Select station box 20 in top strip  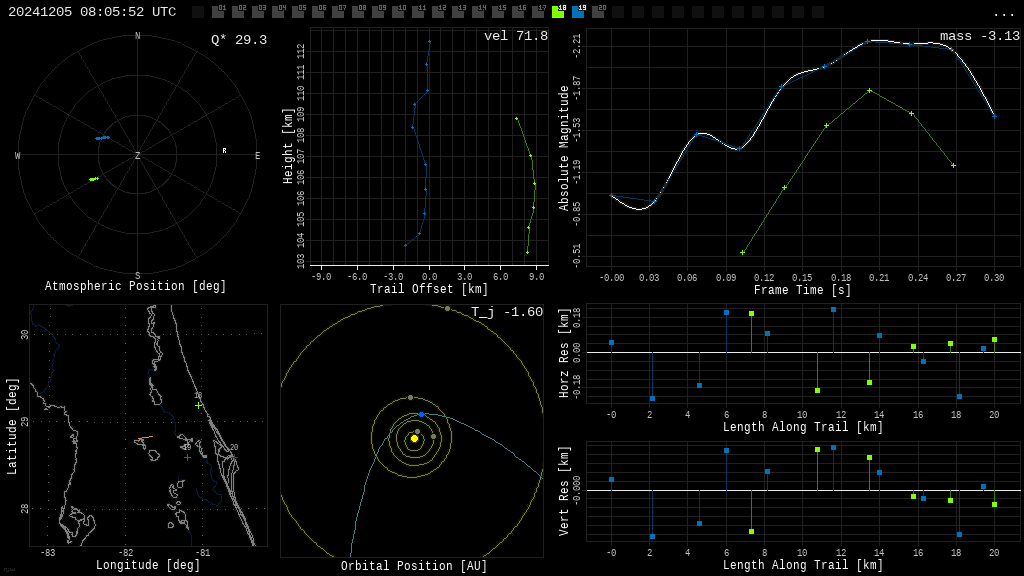click(x=598, y=12)
